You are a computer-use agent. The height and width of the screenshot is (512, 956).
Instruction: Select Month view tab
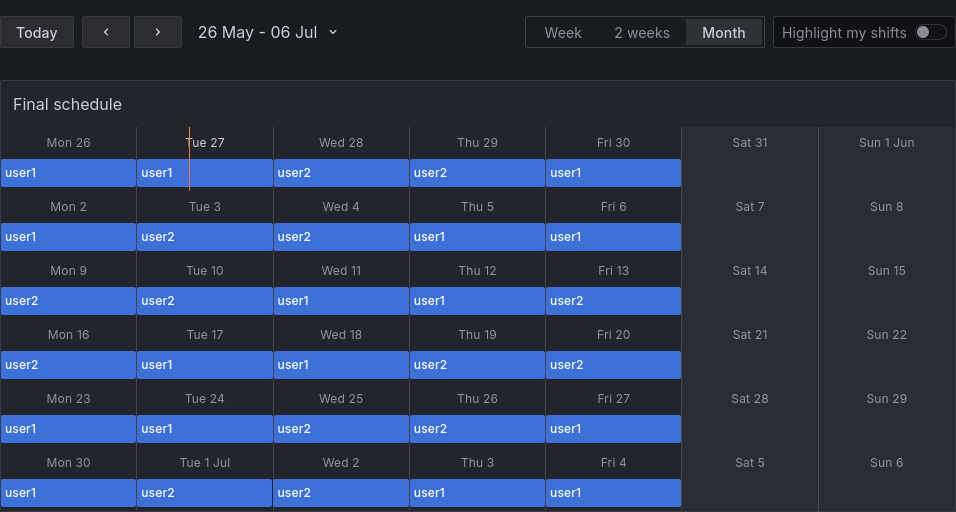pos(724,32)
